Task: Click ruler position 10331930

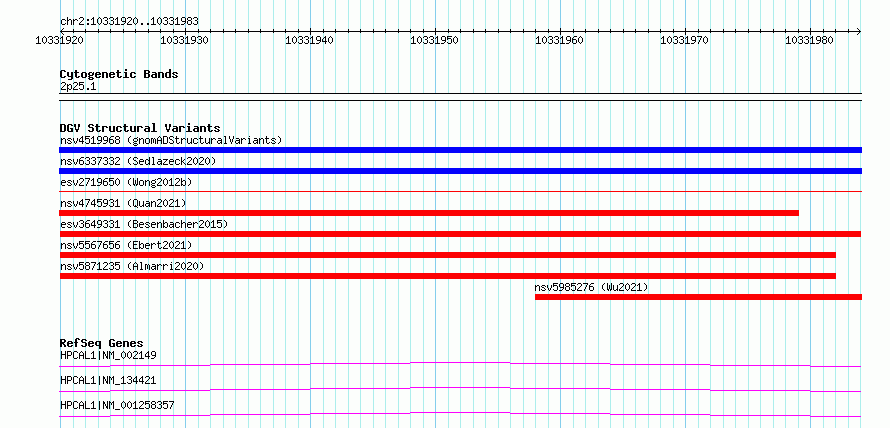Action: (185, 40)
